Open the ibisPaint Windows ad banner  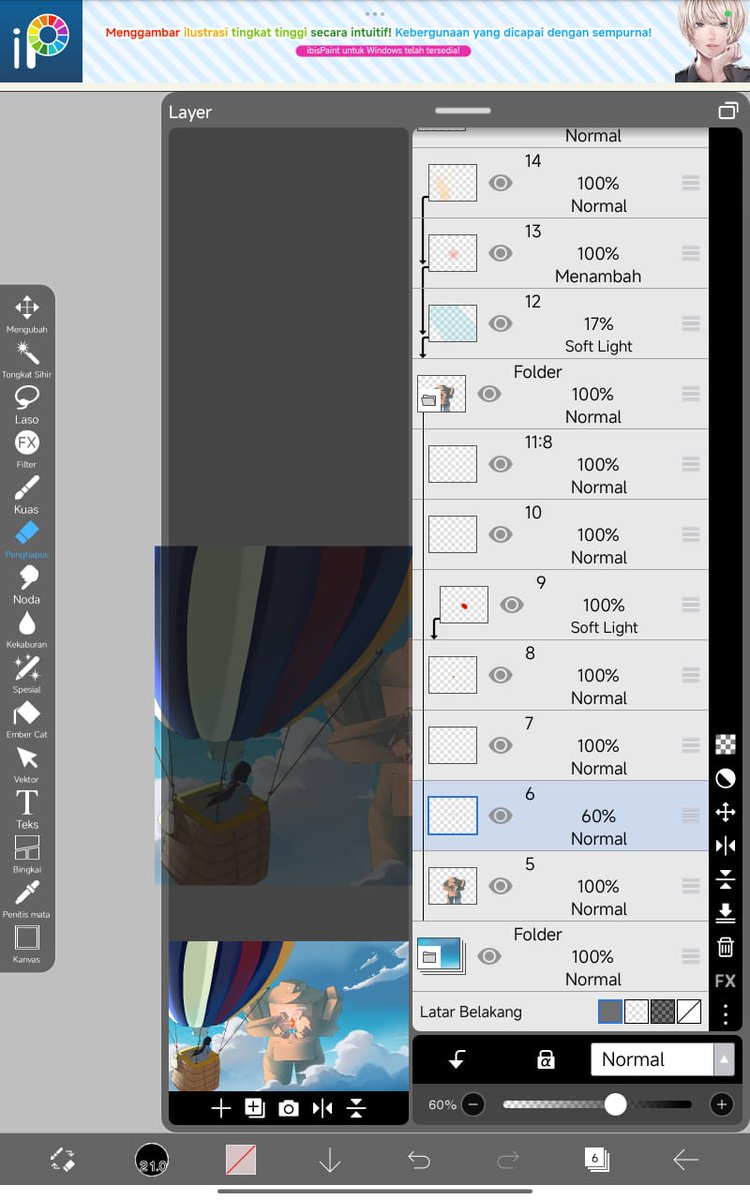click(375, 41)
